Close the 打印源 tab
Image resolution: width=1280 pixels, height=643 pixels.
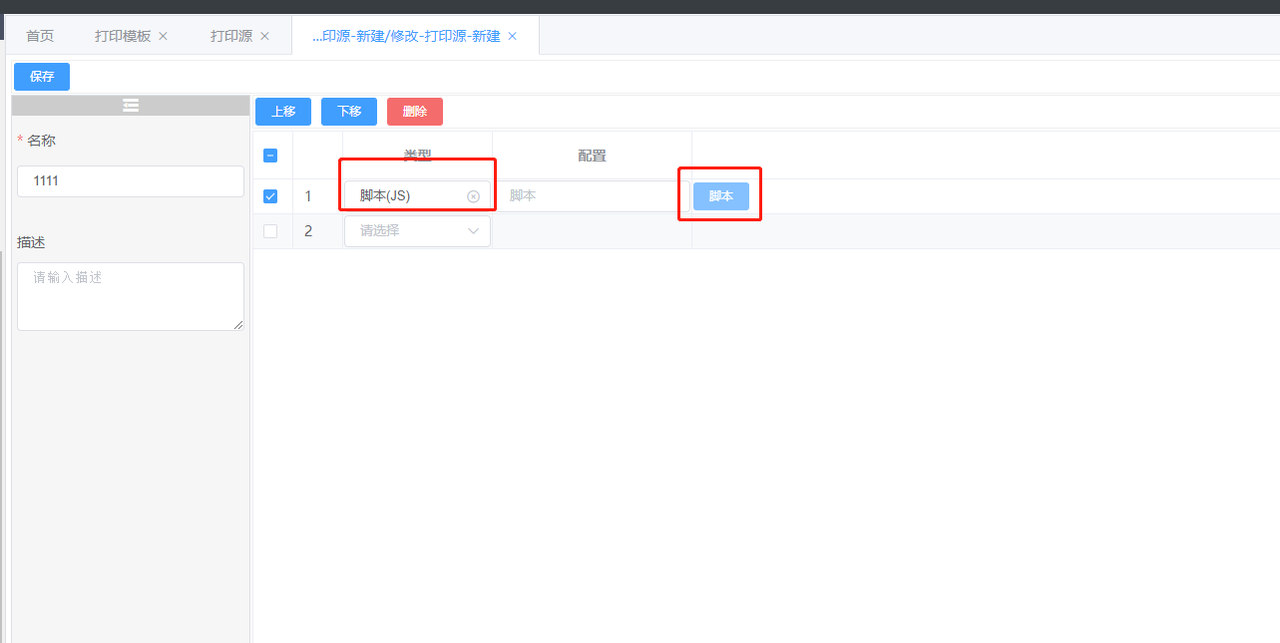265,36
